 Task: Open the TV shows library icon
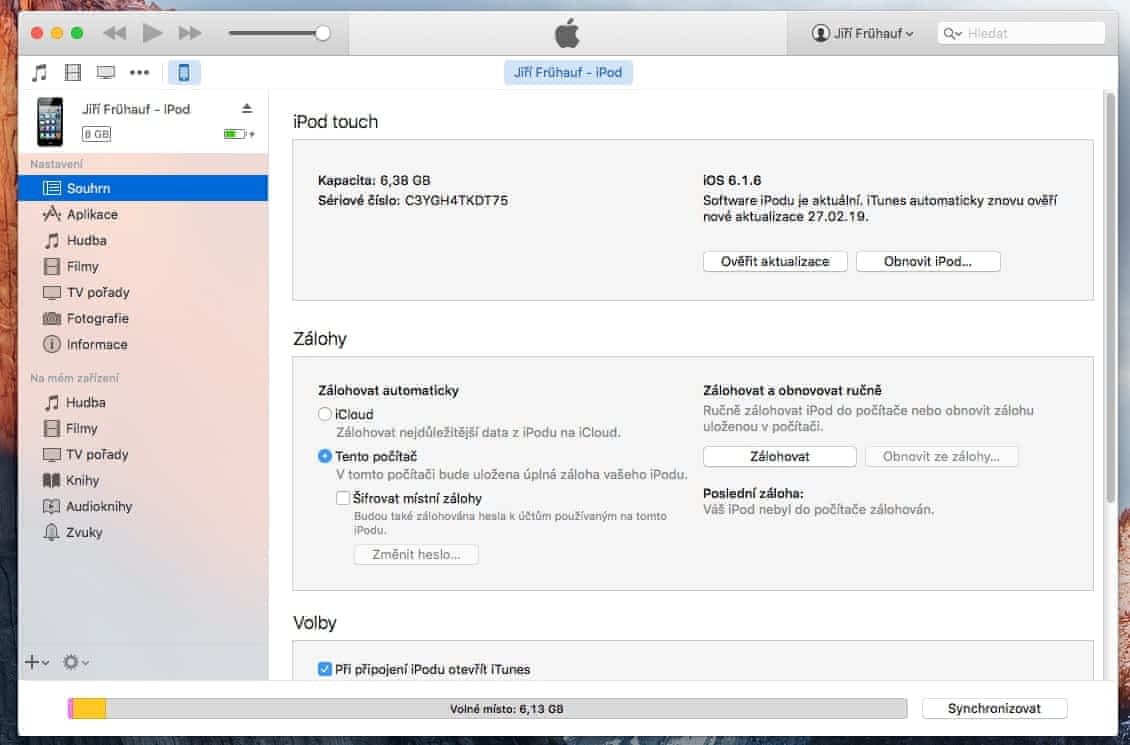(106, 72)
